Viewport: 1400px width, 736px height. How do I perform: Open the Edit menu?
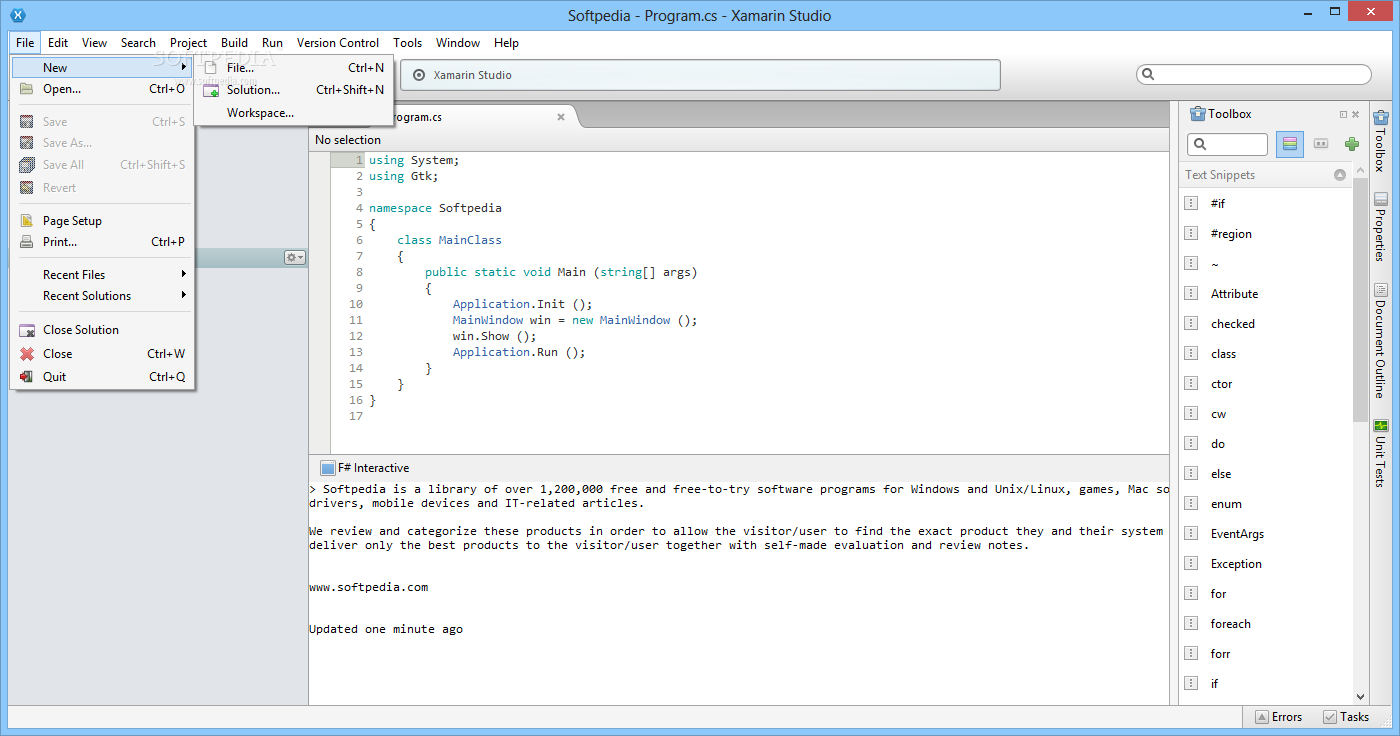coord(58,43)
